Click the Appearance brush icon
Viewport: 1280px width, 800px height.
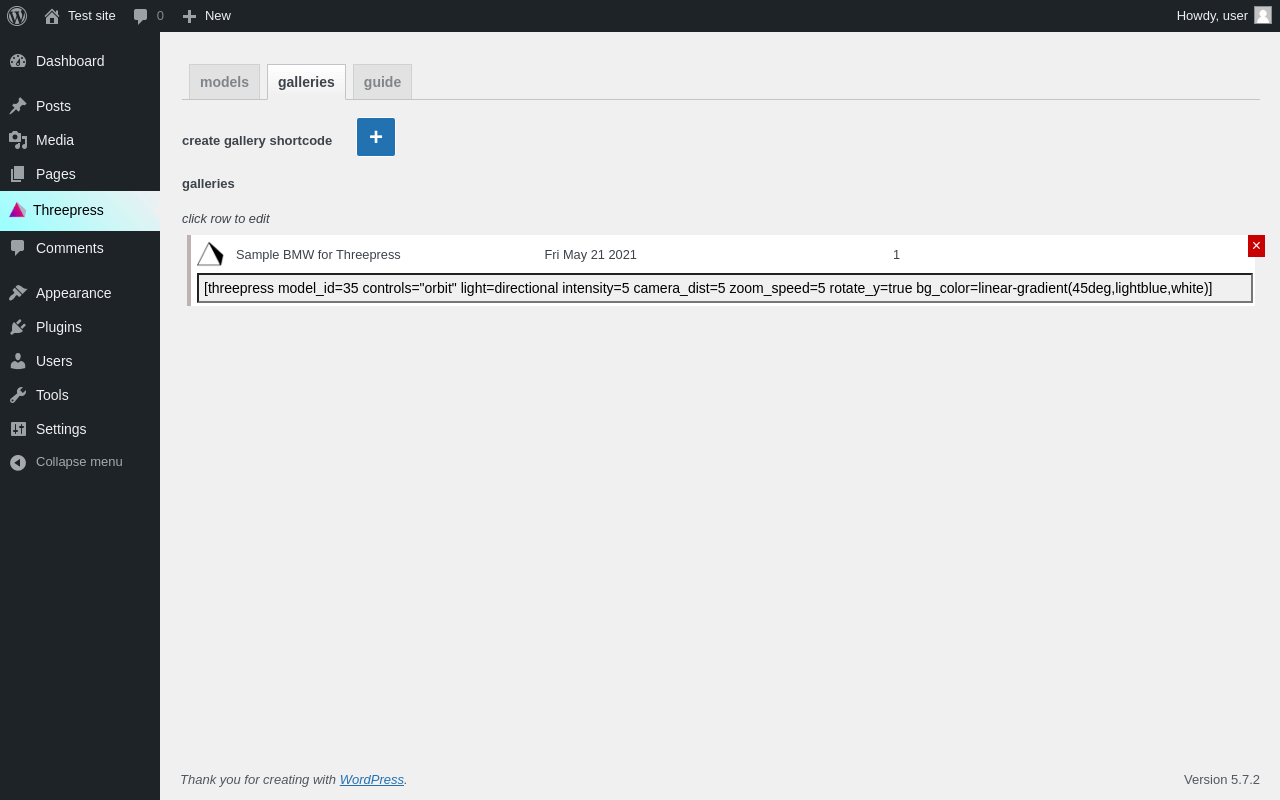(18, 293)
